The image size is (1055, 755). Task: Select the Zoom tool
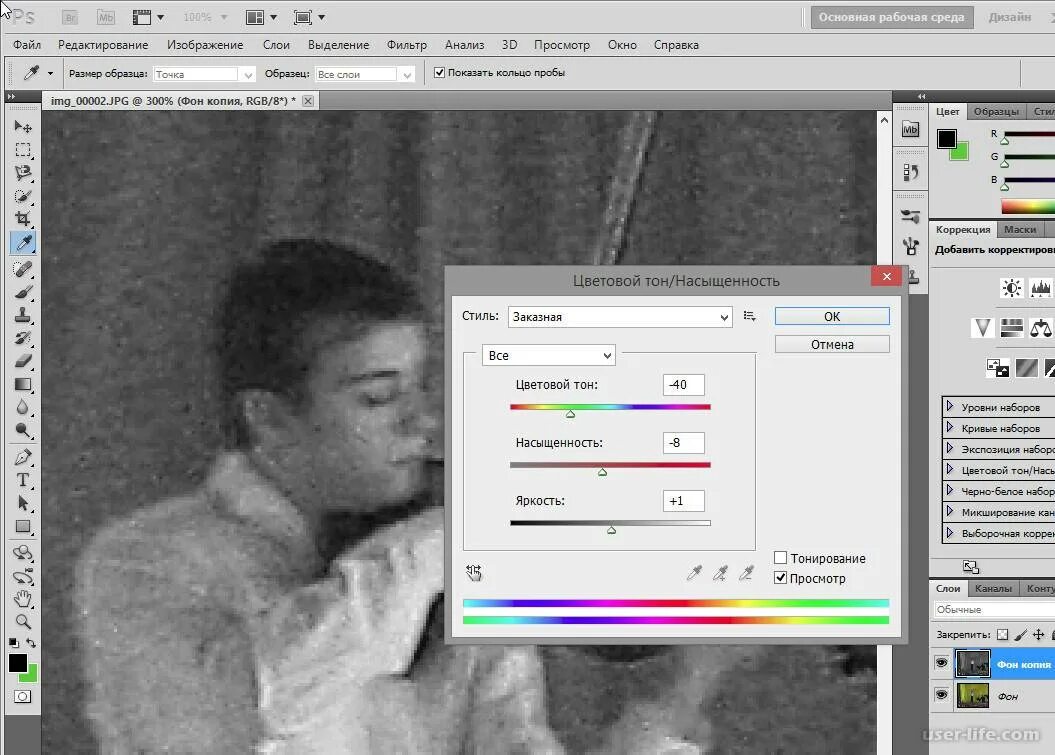[x=23, y=622]
